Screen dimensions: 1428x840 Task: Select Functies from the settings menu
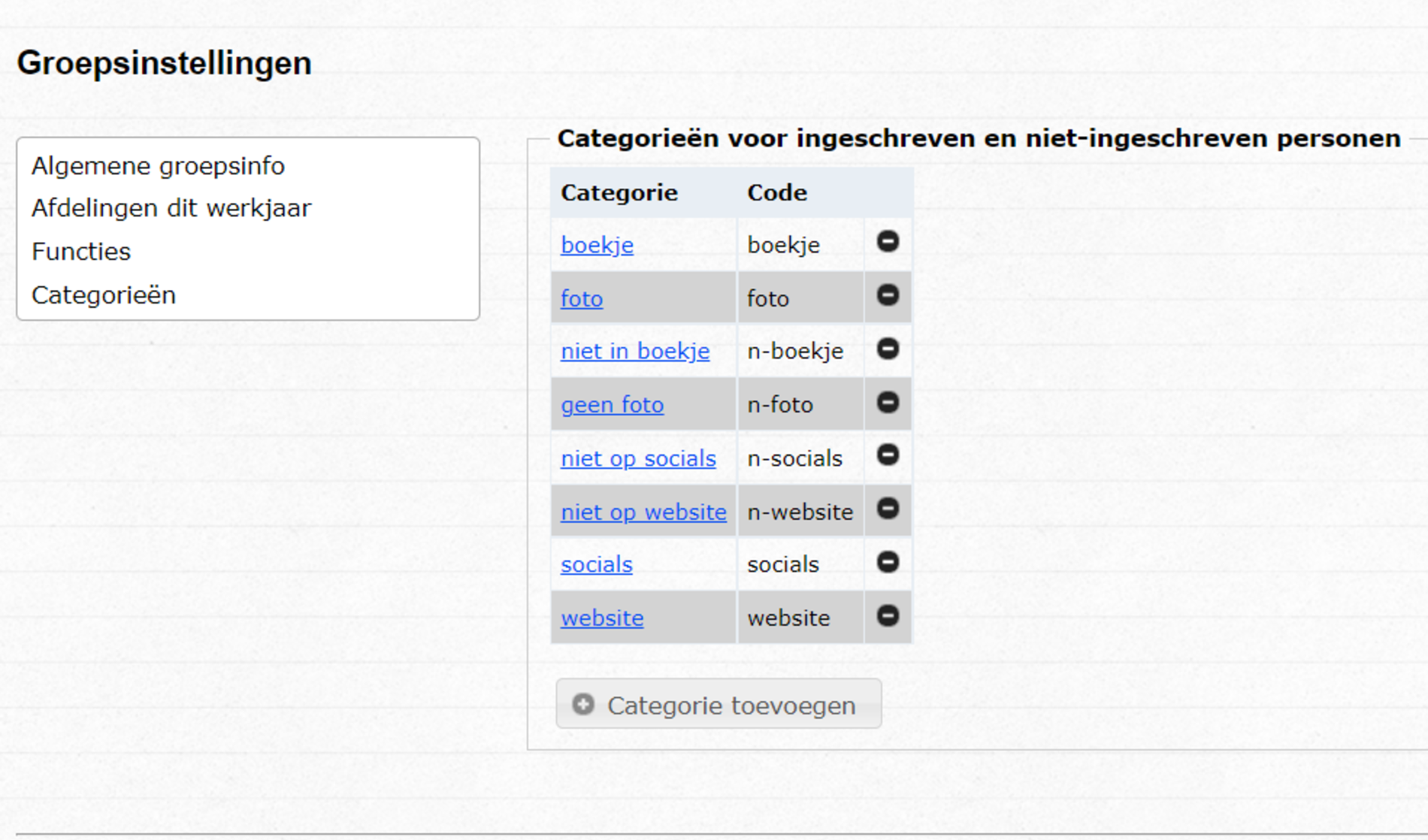click(x=81, y=252)
